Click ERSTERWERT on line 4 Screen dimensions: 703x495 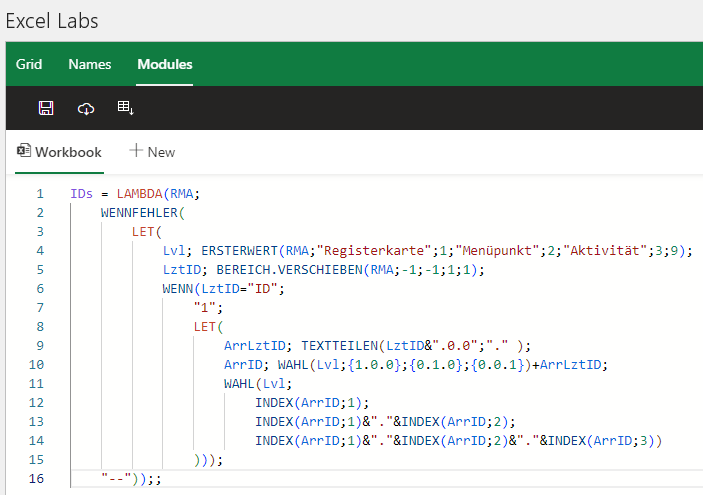pyautogui.click(x=239, y=251)
